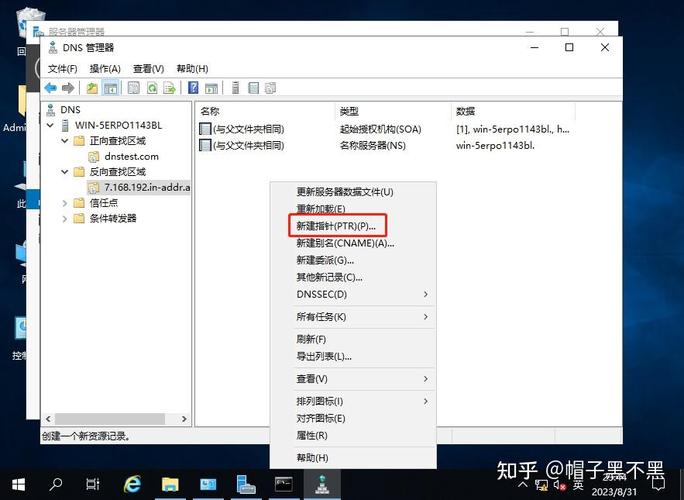
Task: Click the DNS root node icon in tree
Action: click(51, 110)
